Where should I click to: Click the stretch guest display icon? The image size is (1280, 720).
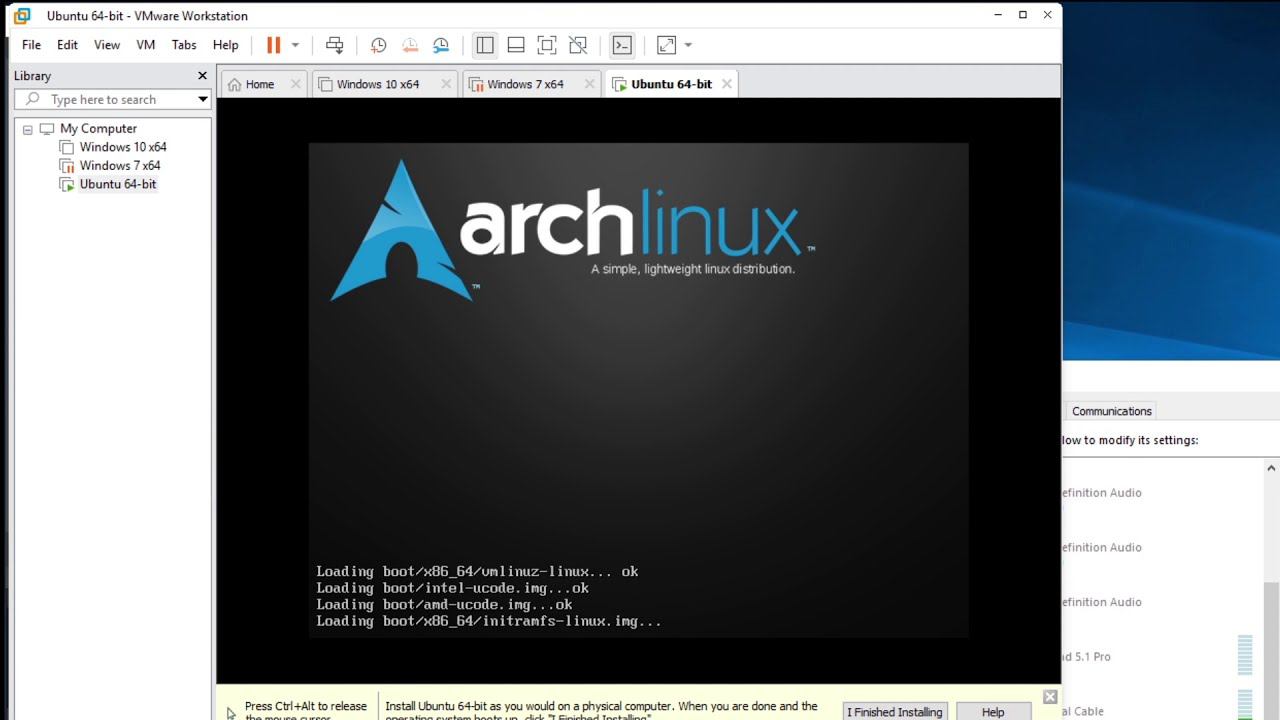coord(666,45)
